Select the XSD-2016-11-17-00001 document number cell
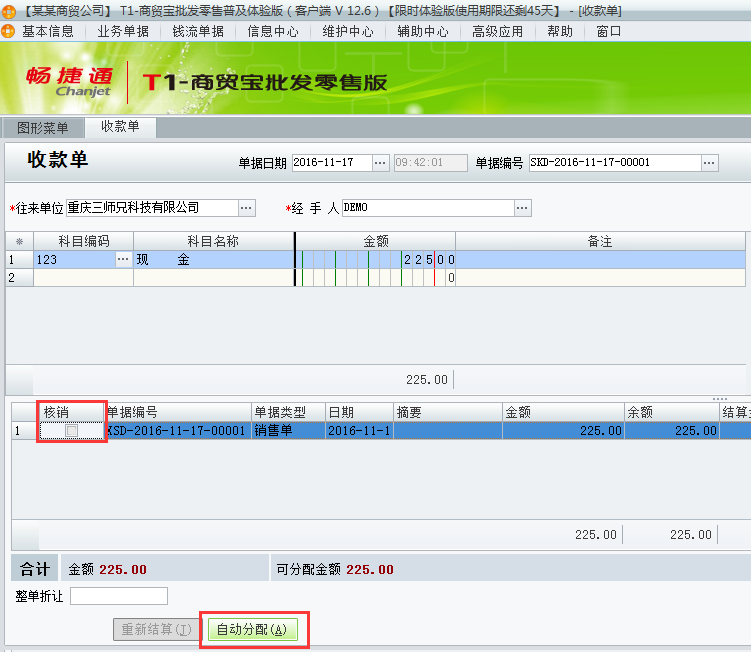This screenshot has width=751, height=652. tap(178, 431)
